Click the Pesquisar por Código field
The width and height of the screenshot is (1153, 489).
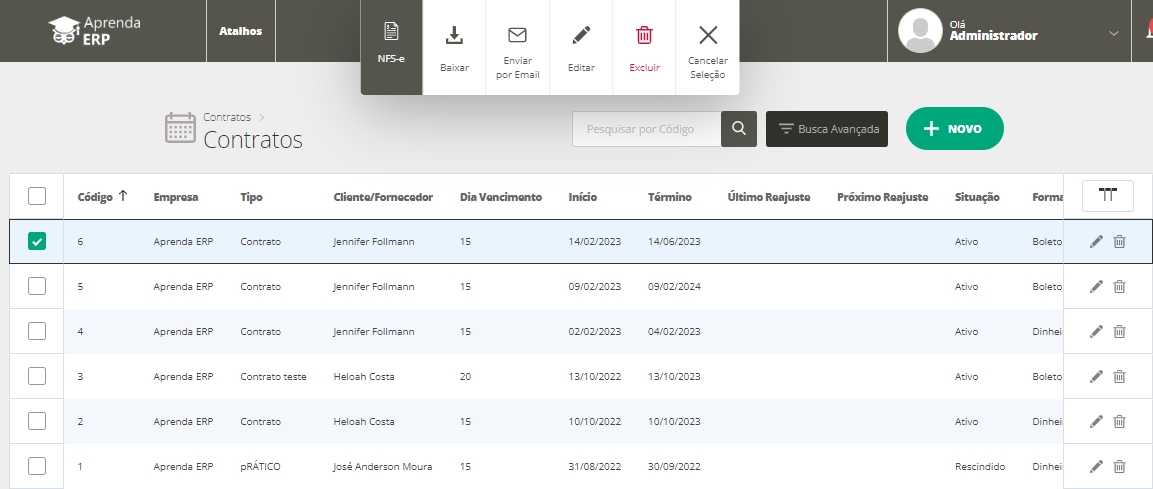[x=646, y=129]
